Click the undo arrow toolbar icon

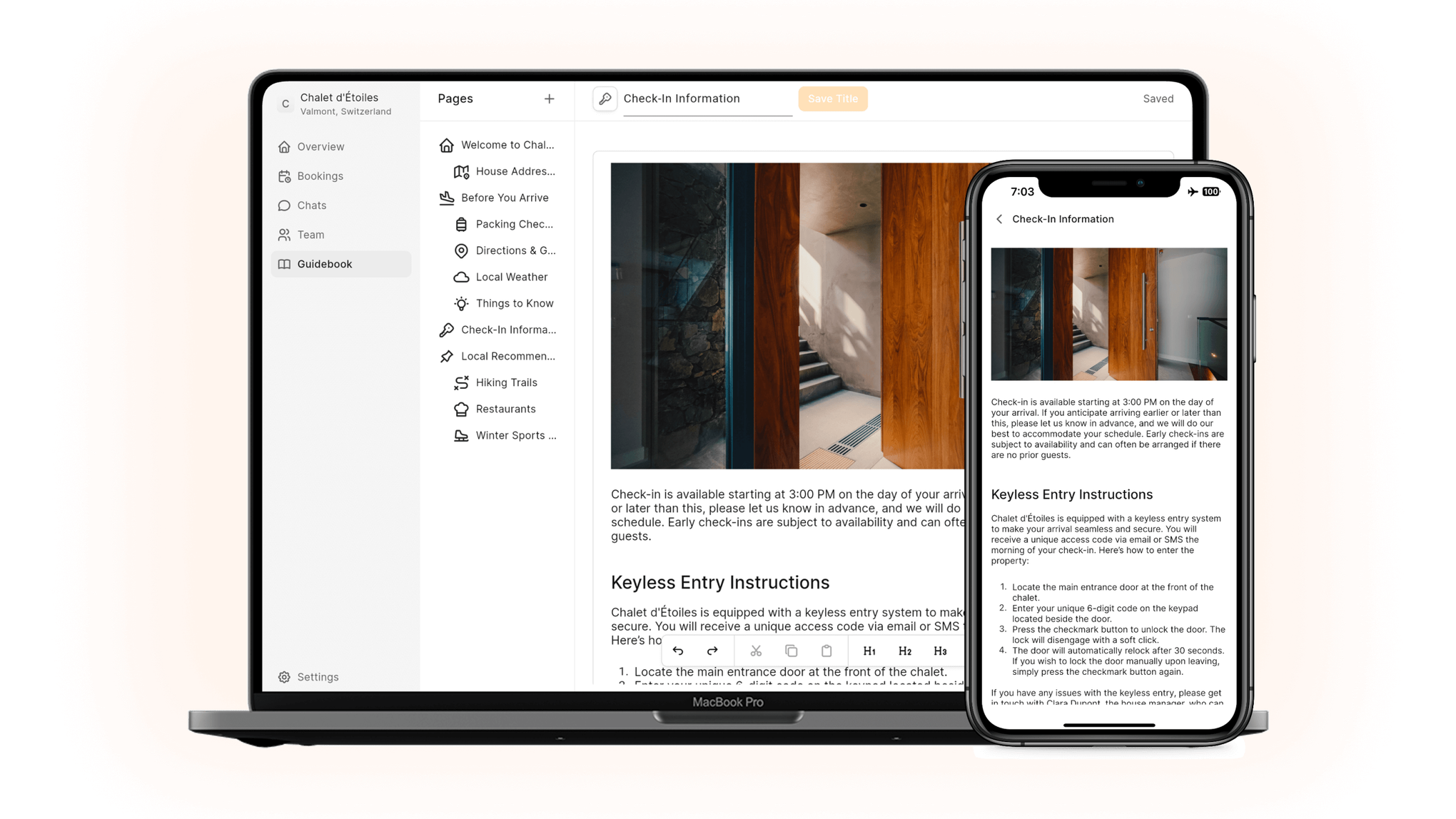(678, 650)
